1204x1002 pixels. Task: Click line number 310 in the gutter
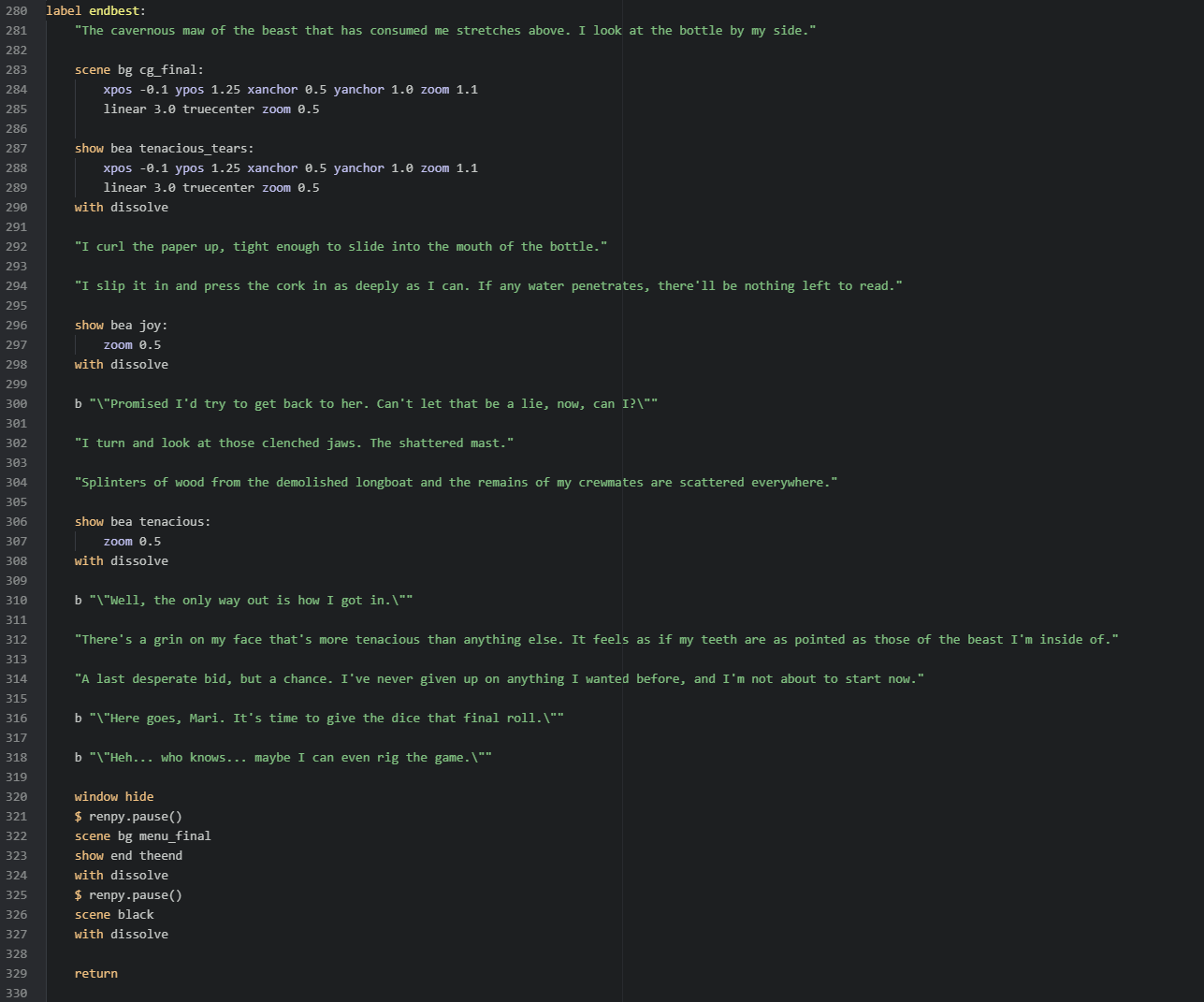(x=16, y=600)
